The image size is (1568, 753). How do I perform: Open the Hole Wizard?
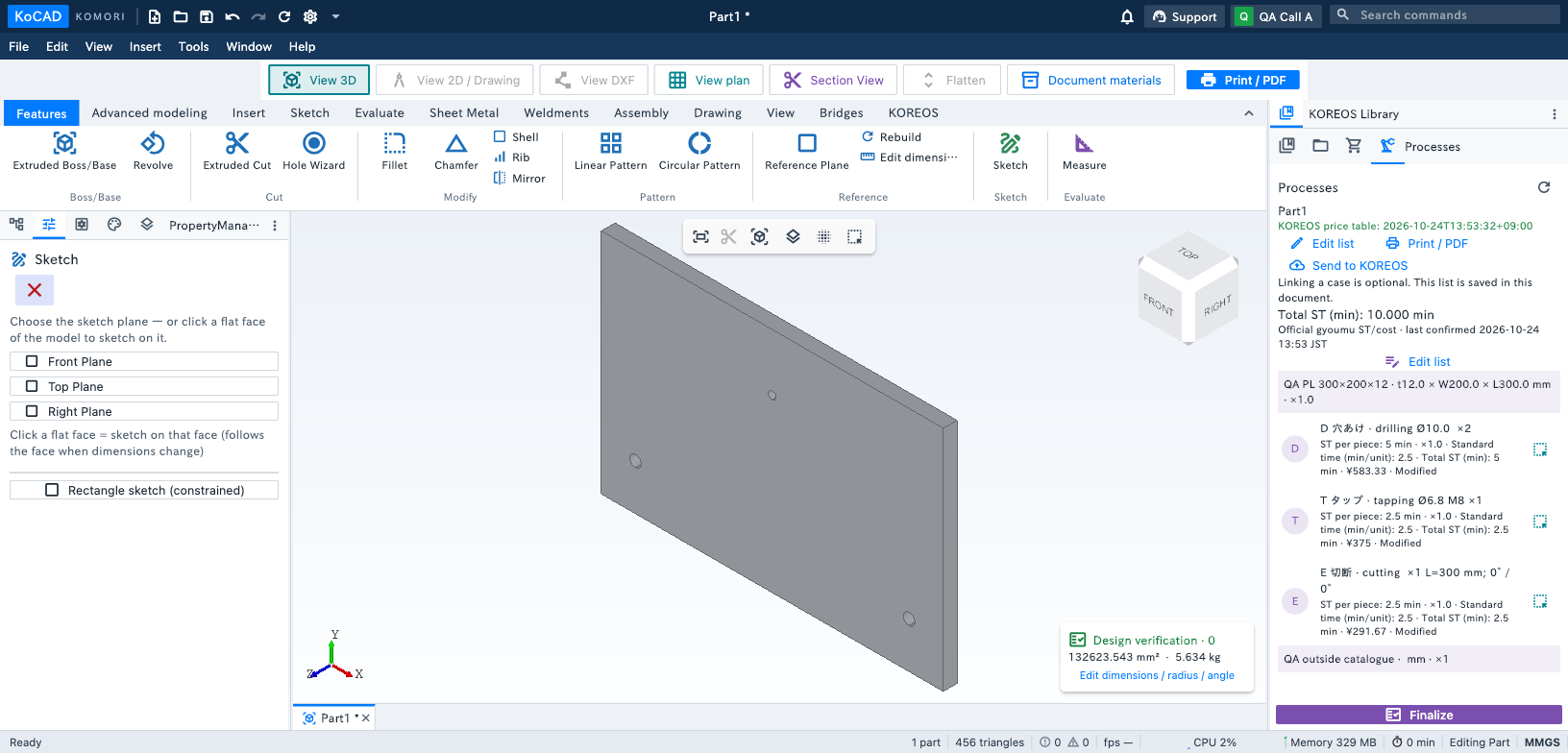313,152
